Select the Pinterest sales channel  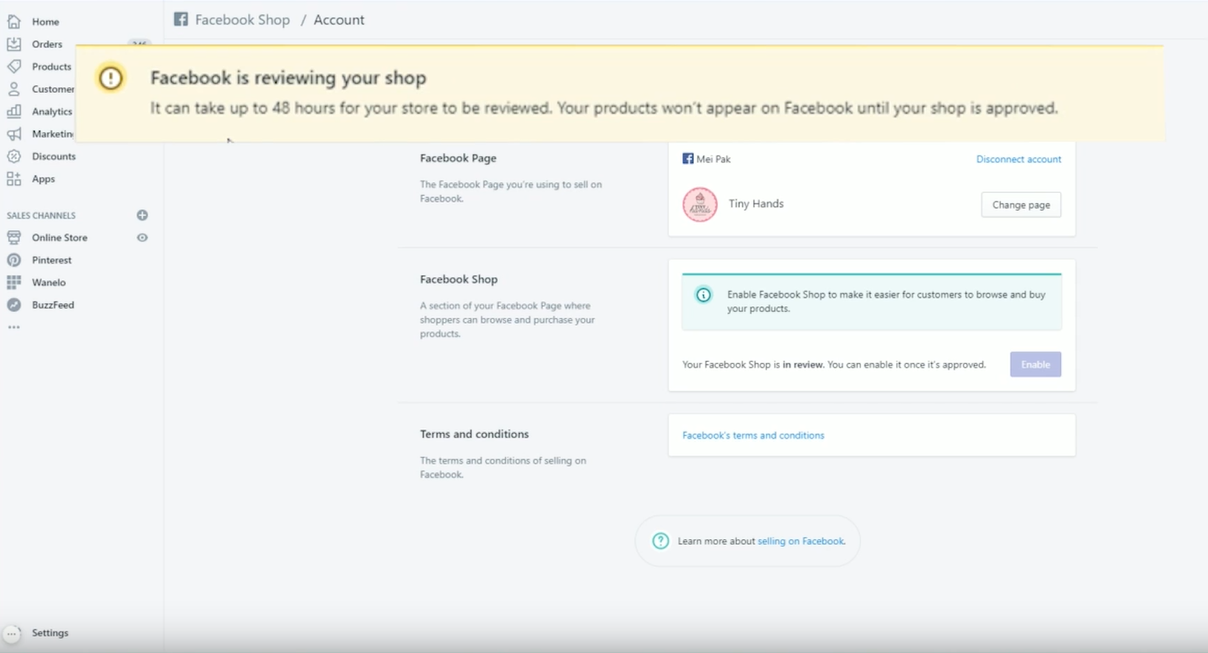click(50, 259)
